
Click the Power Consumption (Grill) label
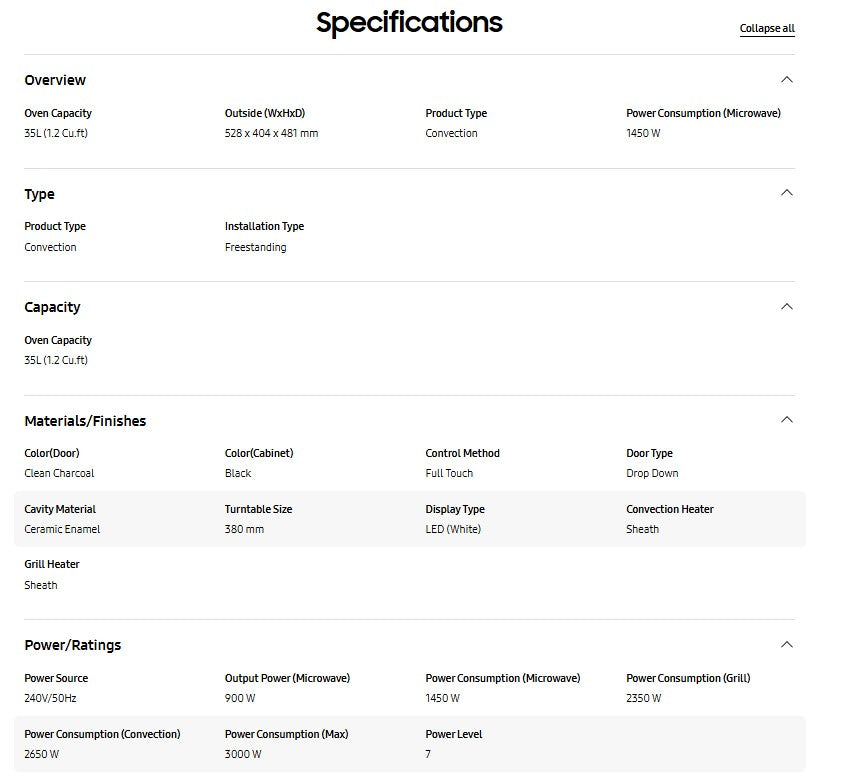688,678
